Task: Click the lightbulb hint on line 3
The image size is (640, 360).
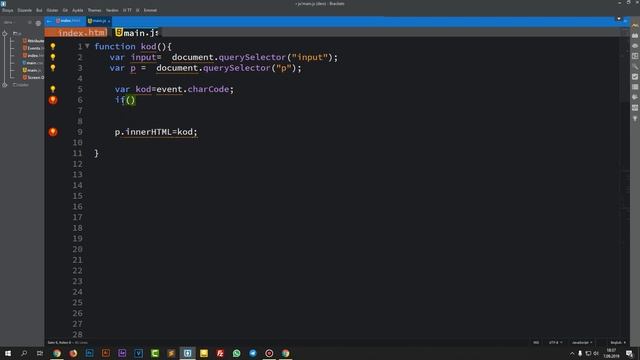Action: tap(53, 68)
